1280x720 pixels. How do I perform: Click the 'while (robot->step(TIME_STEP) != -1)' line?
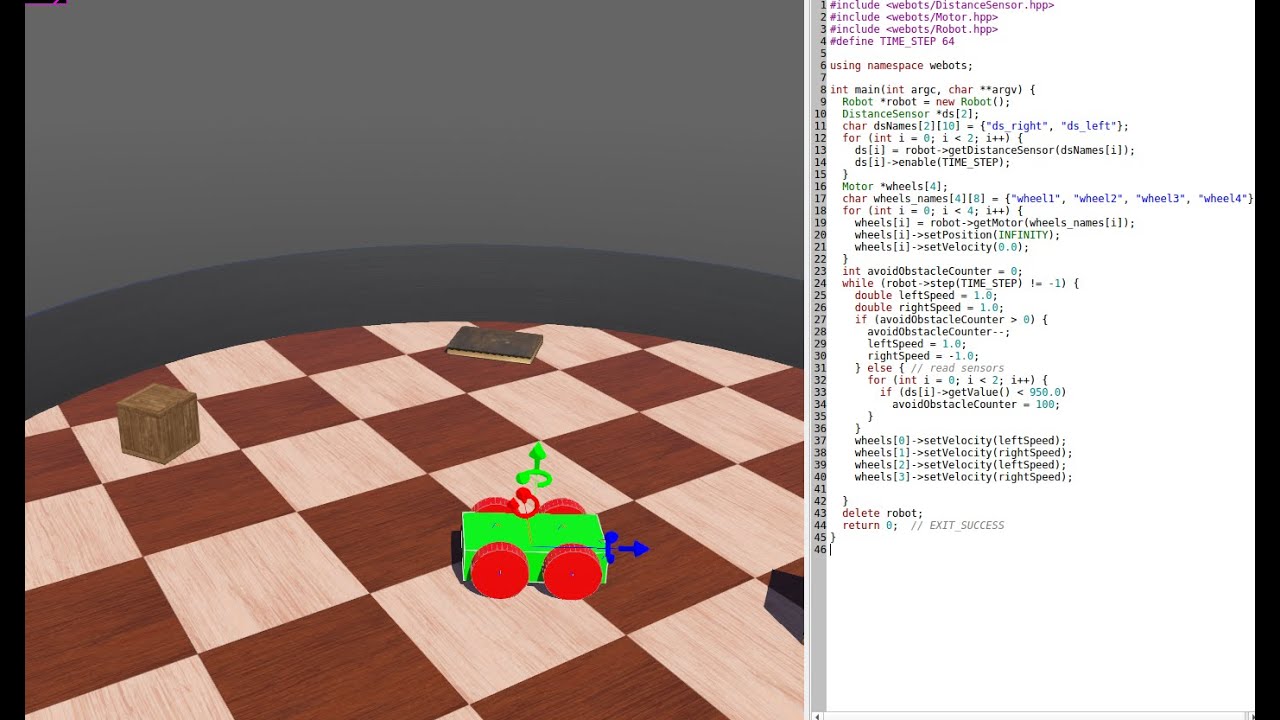[x=961, y=282]
